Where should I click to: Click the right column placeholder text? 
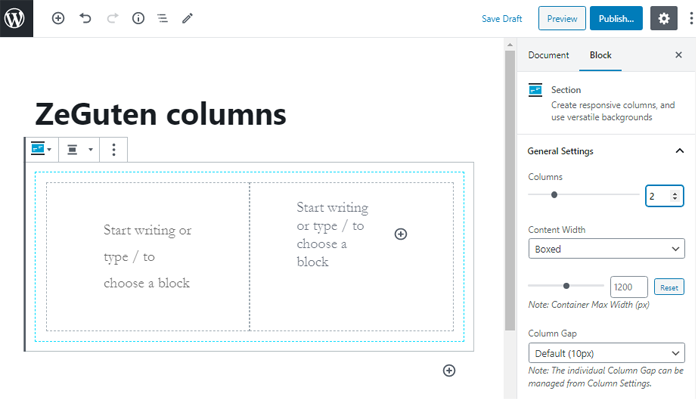tap(332, 234)
